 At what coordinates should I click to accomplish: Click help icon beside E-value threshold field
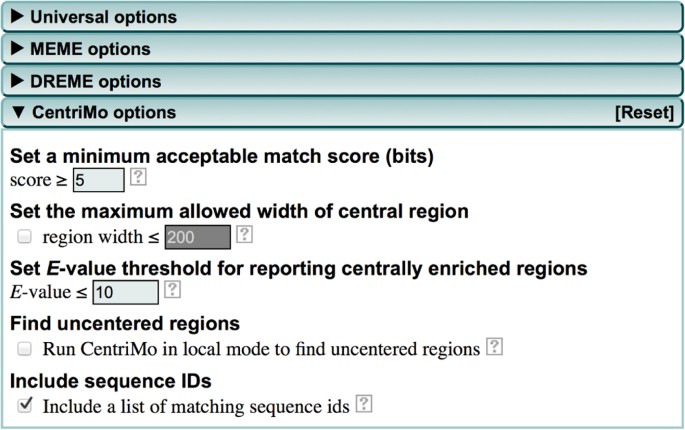coord(173,289)
